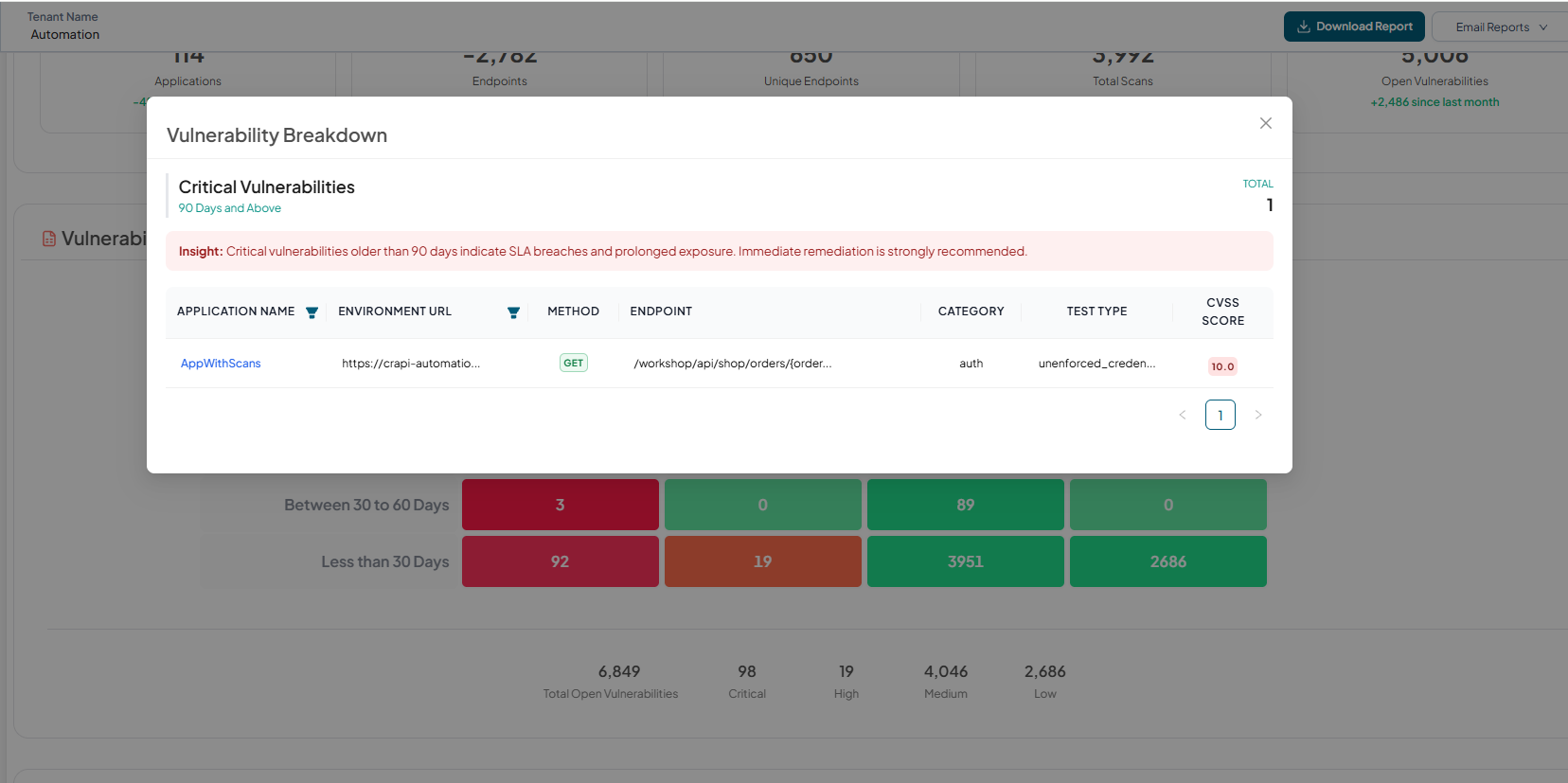Expand the Email Reports dropdown
This screenshot has width=1568, height=783.
[1501, 27]
